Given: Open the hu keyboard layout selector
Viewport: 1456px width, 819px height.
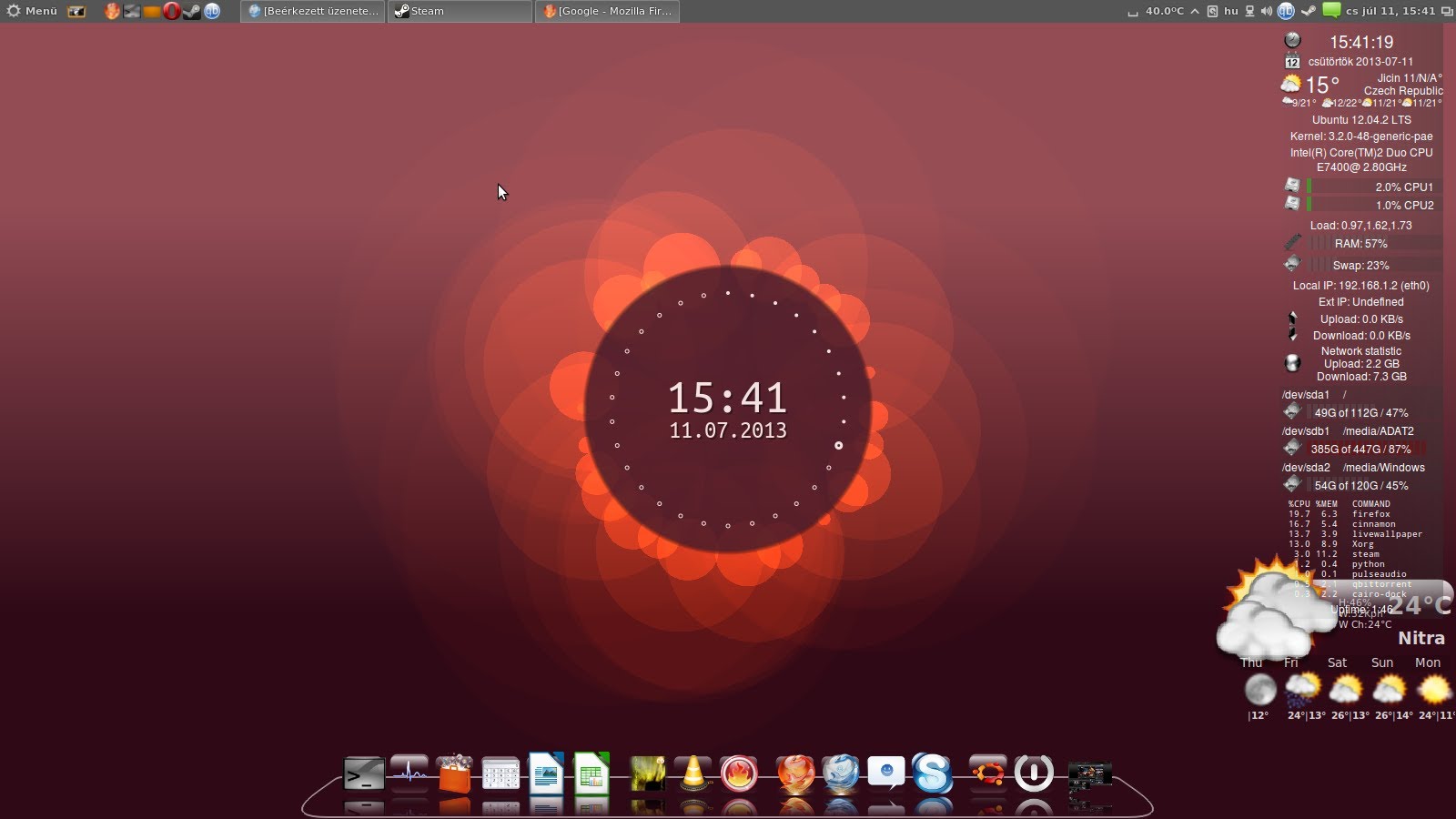Looking at the screenshot, I should point(1231,11).
